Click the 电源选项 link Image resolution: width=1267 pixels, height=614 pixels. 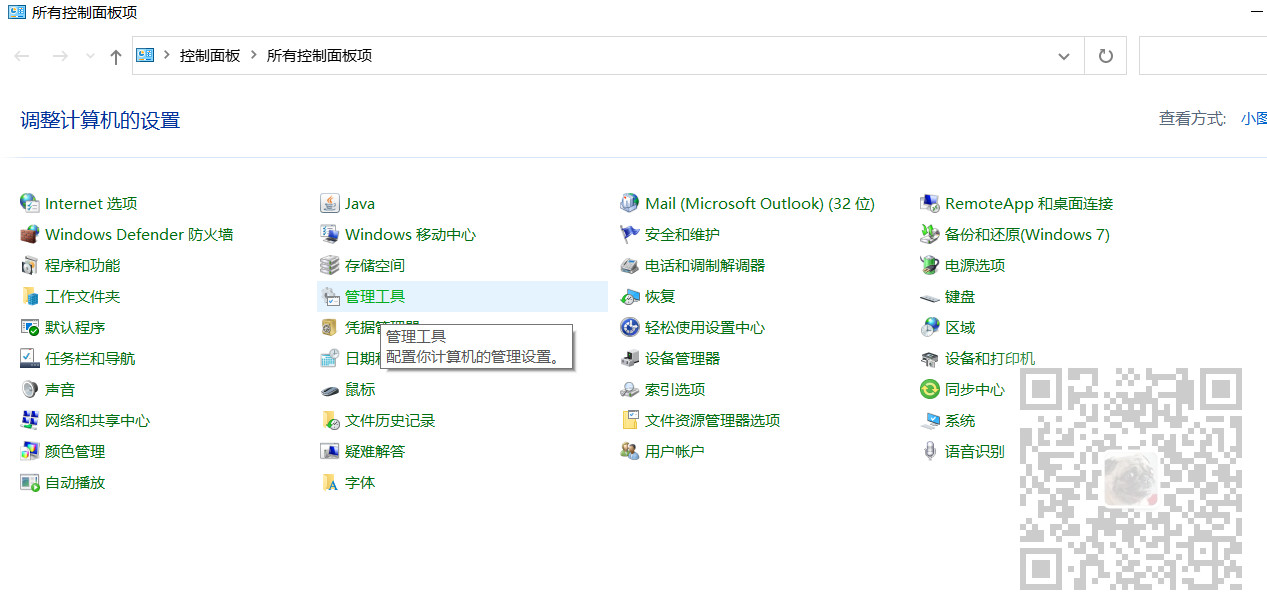pos(975,265)
